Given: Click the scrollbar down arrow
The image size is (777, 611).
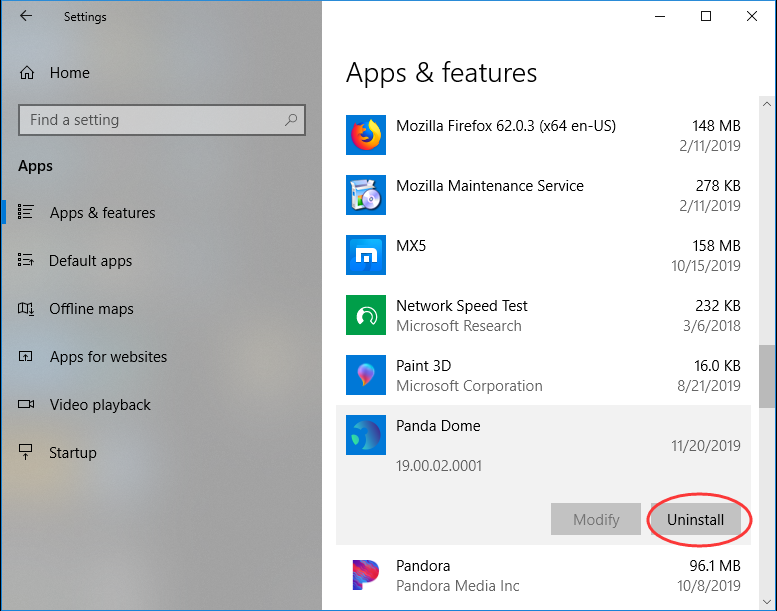Looking at the screenshot, I should [767, 602].
